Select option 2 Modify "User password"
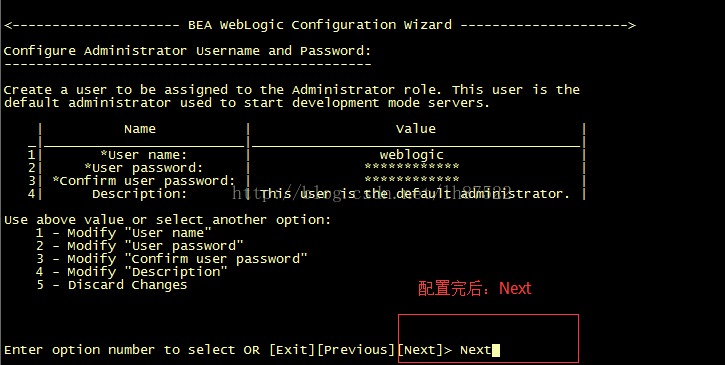 pos(139,246)
